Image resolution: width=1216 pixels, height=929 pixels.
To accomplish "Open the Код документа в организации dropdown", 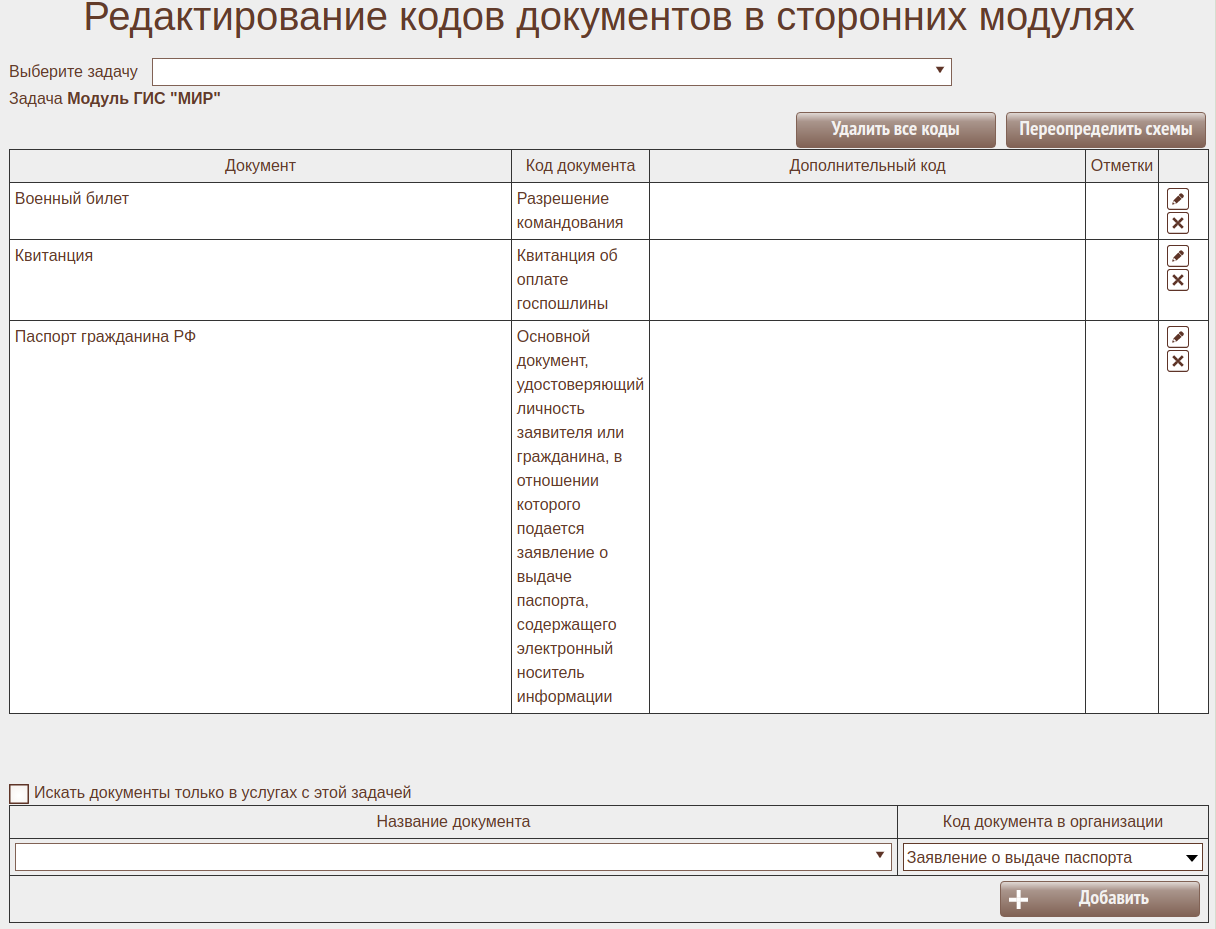I will 1052,857.
